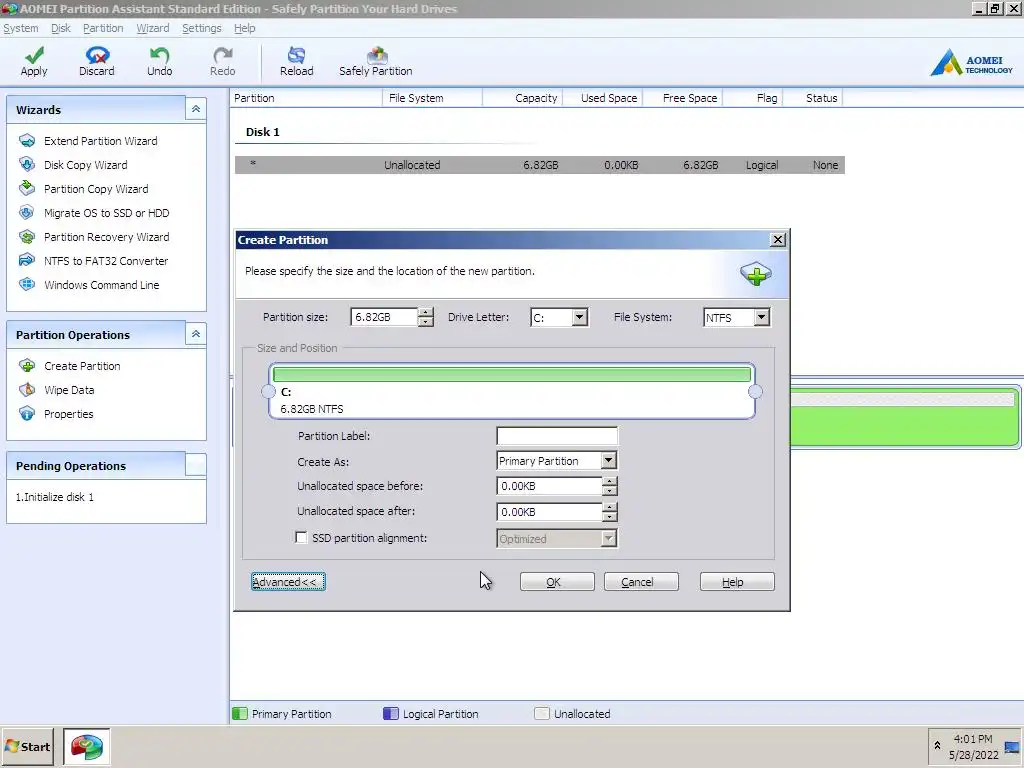Image resolution: width=1024 pixels, height=768 pixels.
Task: Select Create Partition in Partition Operations
Action: click(x=82, y=366)
